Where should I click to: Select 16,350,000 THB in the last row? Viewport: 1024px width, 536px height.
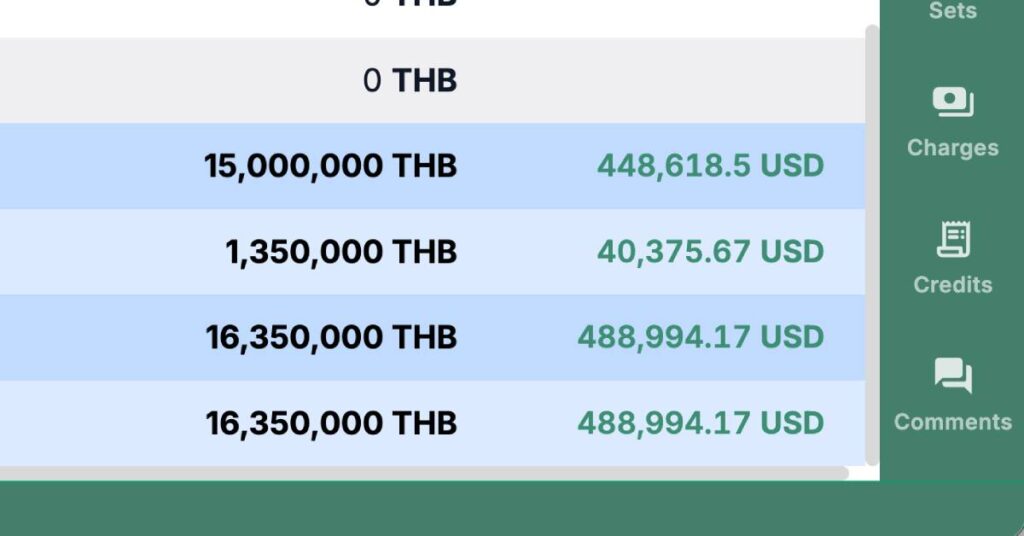coord(331,423)
